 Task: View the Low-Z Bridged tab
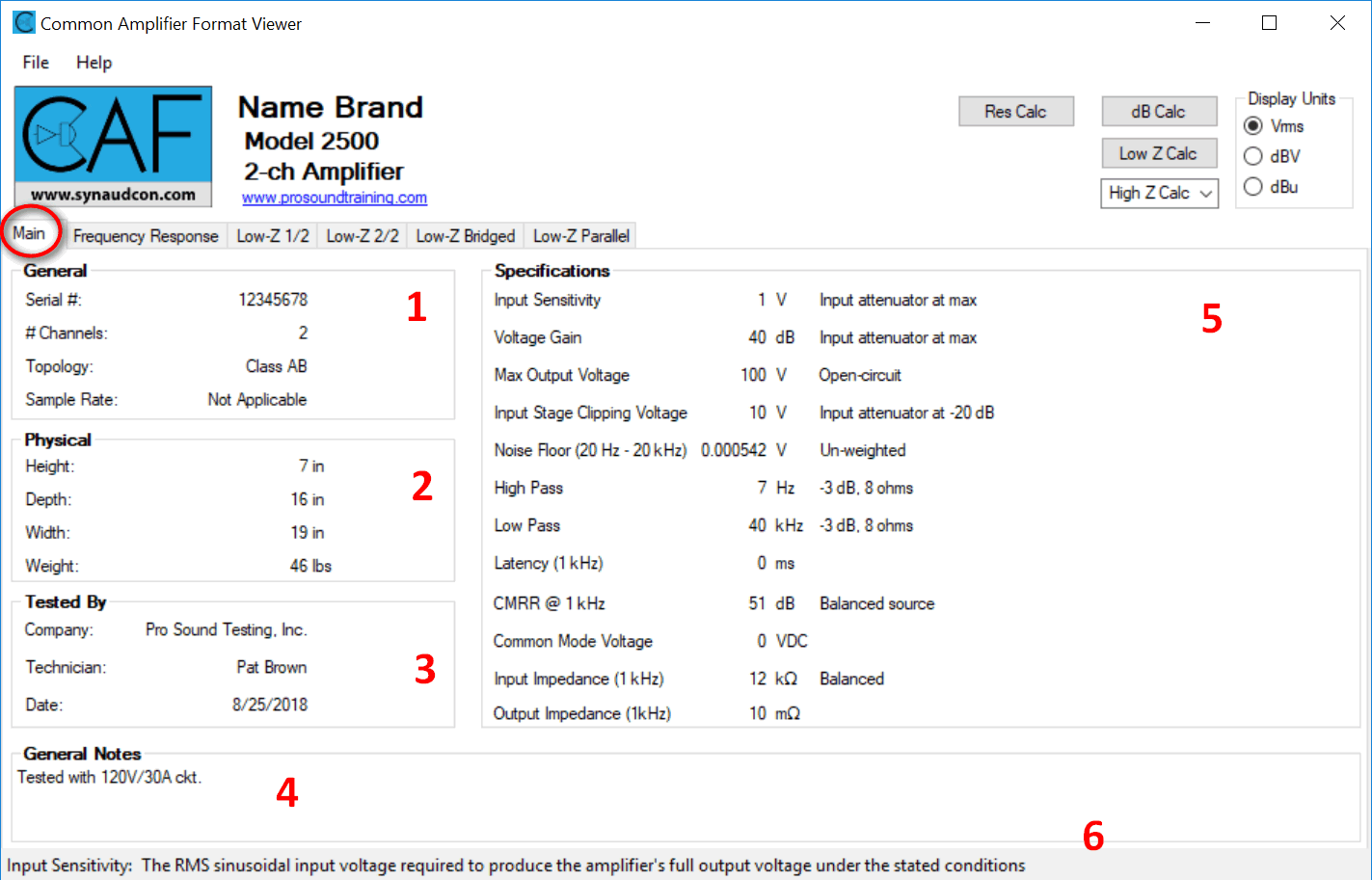(466, 236)
